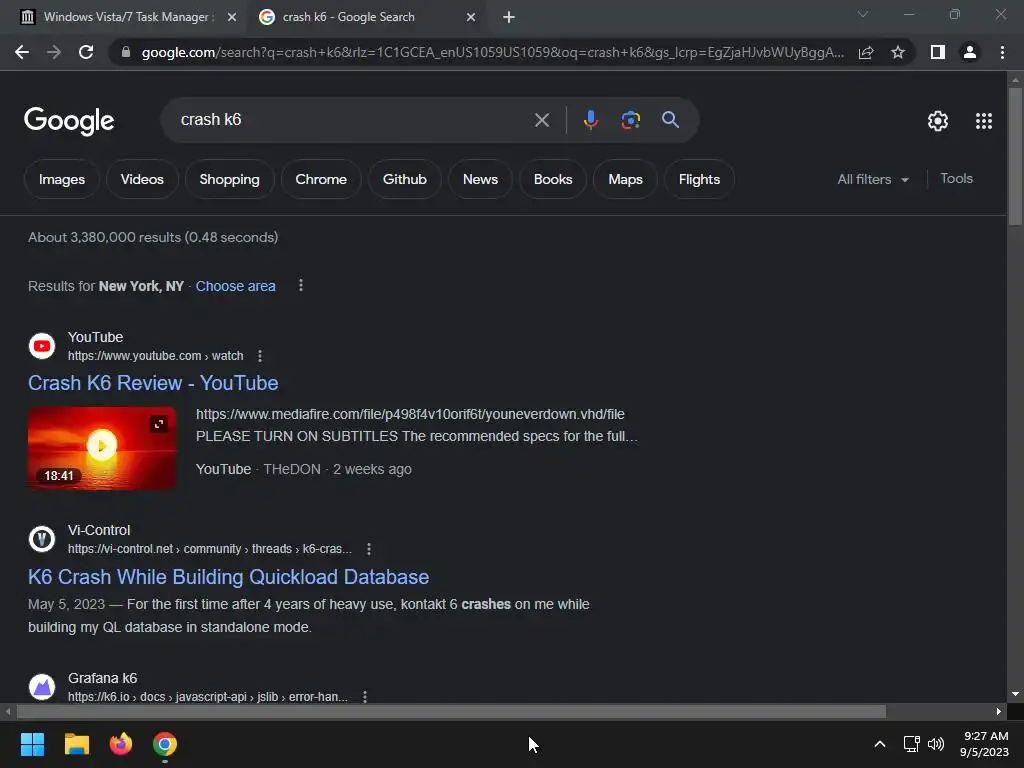Go back to the previous page
This screenshot has height=768, width=1024.
[22, 52]
